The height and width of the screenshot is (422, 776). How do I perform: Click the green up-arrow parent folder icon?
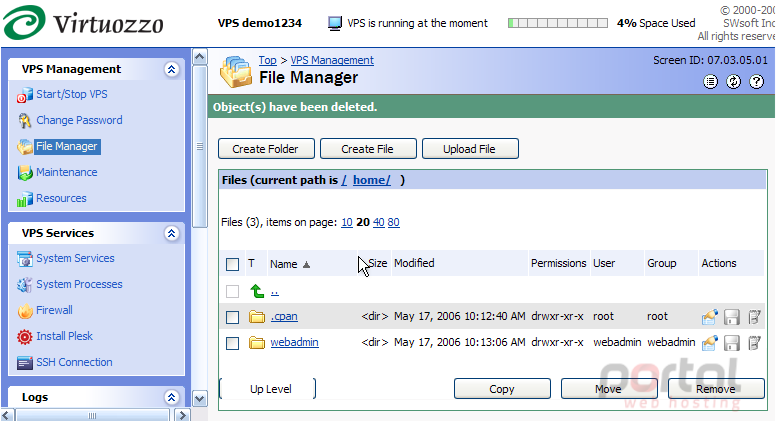click(257, 291)
